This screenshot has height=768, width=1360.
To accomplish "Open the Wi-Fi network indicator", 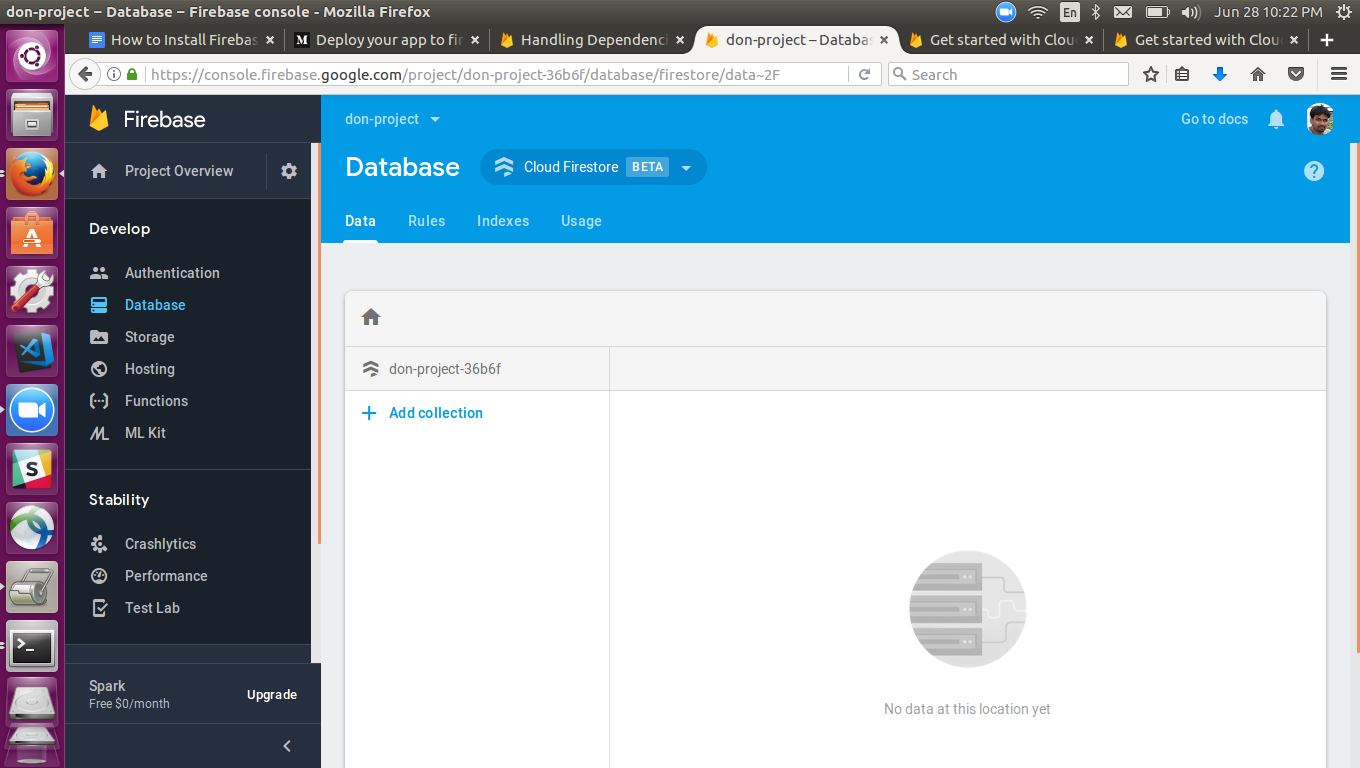I will [x=1038, y=12].
